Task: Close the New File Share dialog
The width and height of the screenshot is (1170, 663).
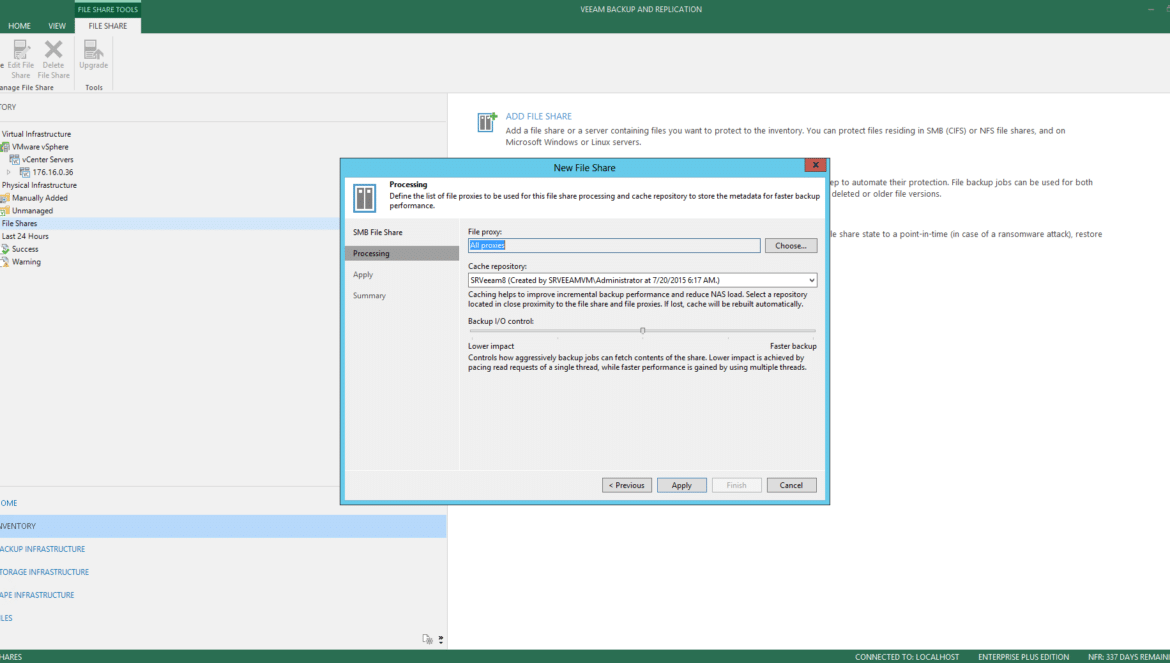Action: coord(815,166)
